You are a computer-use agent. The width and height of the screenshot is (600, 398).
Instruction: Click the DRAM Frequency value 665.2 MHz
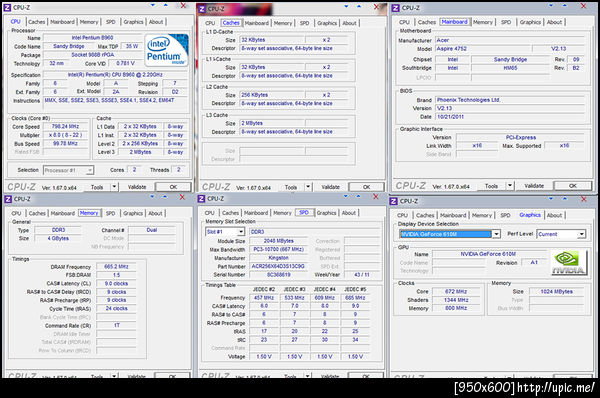116,266
